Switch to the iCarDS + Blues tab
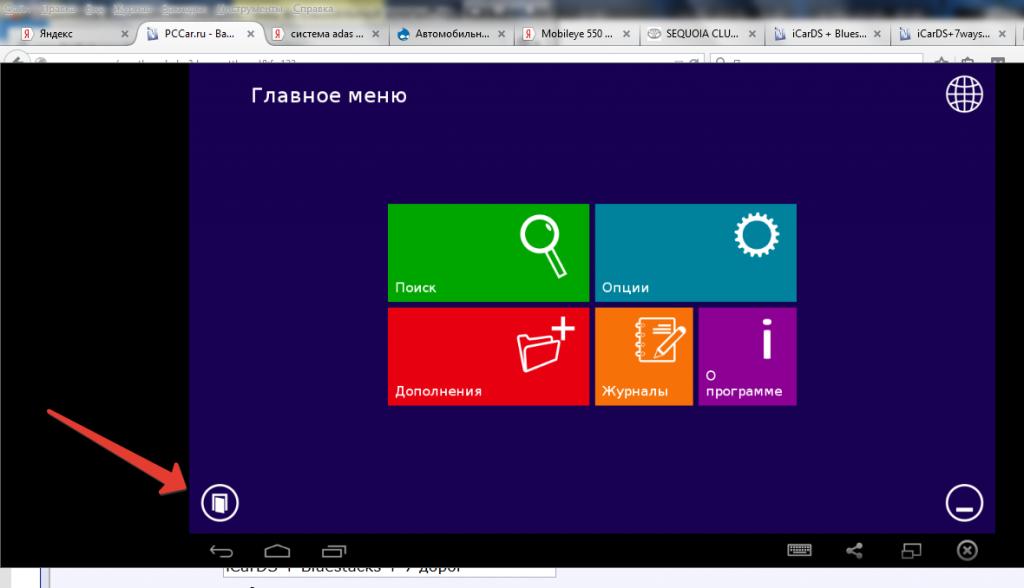This screenshot has height=588, width=1024. click(825, 33)
